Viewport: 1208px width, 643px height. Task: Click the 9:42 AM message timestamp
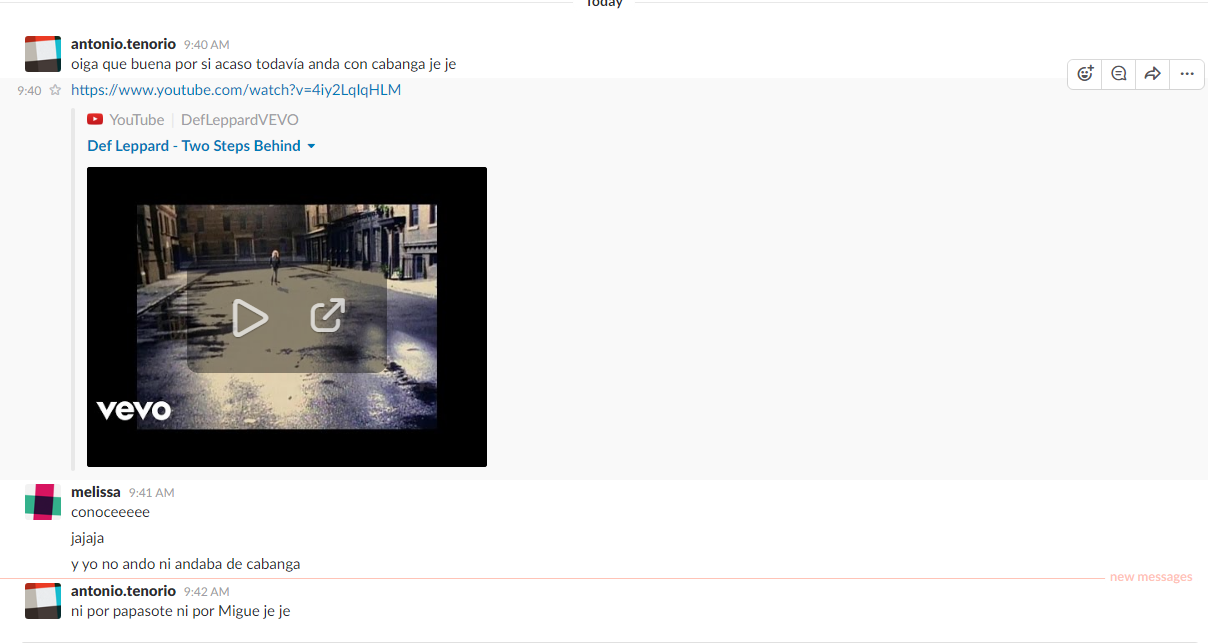click(206, 592)
